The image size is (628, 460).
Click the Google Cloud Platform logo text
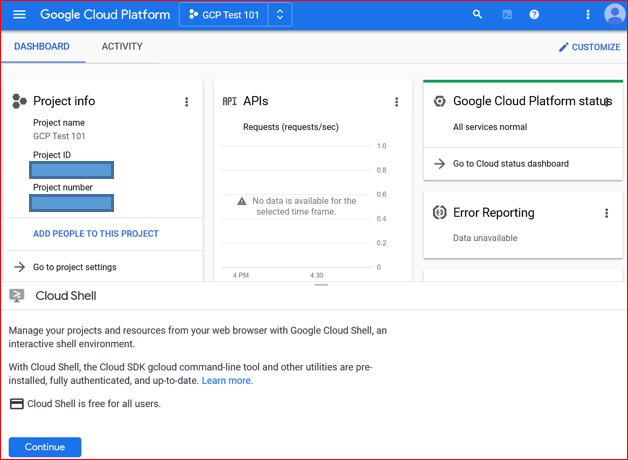coord(104,15)
